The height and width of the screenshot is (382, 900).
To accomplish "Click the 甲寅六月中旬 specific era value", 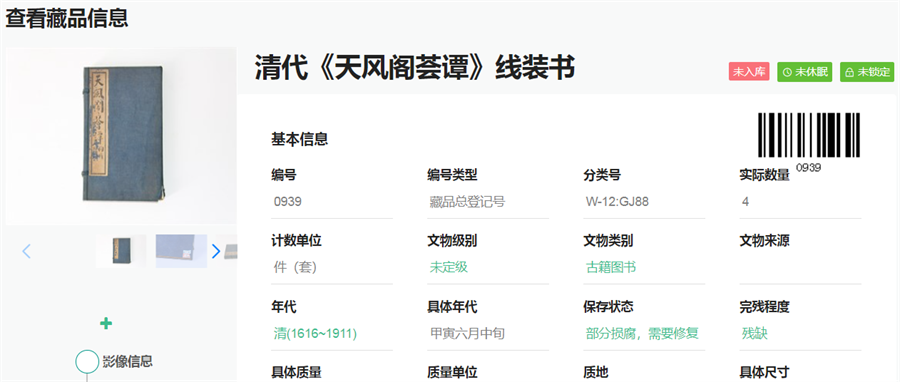I will pyautogui.click(x=468, y=334).
